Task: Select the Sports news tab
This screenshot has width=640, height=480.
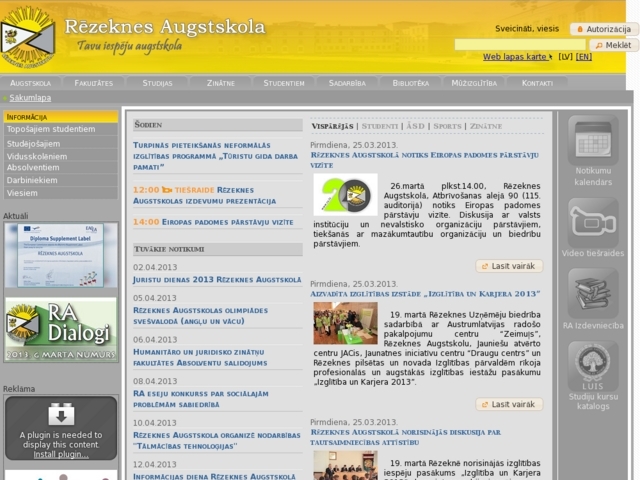Action: pyautogui.click(x=447, y=126)
